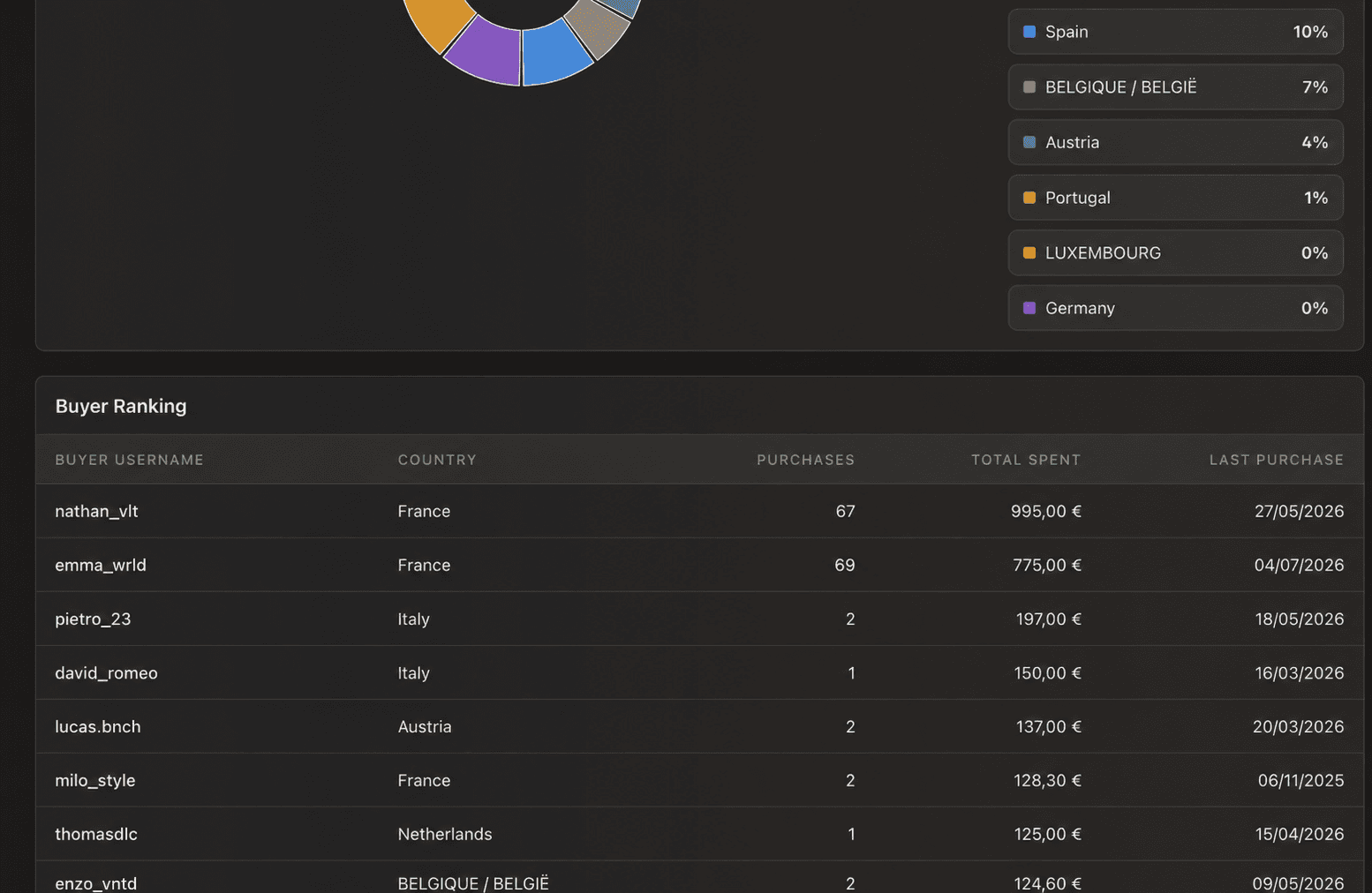Open buyer nathan_vlt
The image size is (1372, 893).
(96, 511)
